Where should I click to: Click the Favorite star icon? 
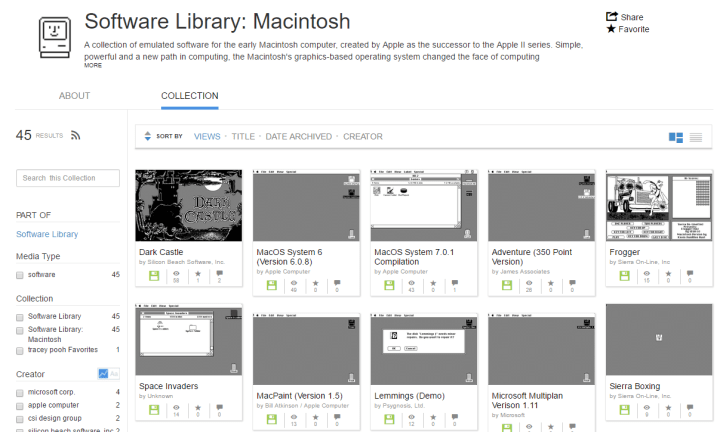[611, 29]
